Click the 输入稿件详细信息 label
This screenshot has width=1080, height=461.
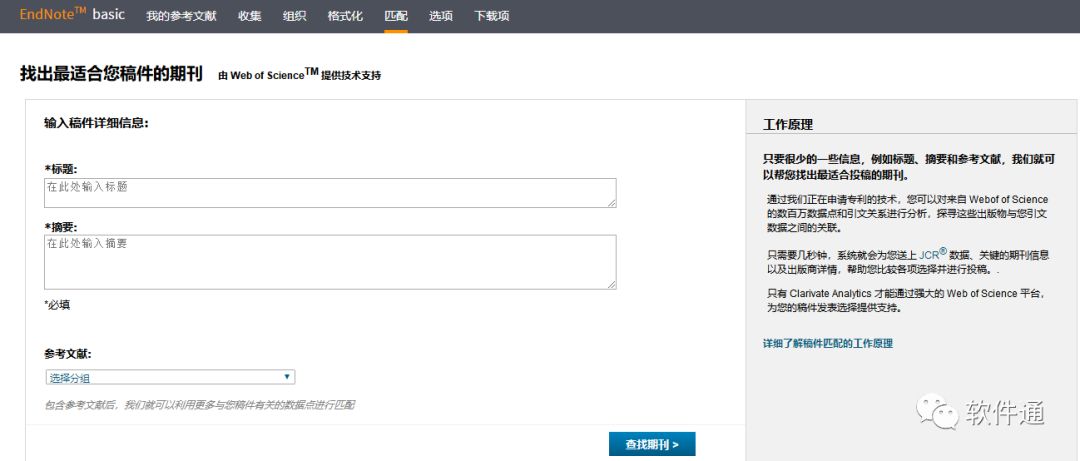pyautogui.click(x=96, y=123)
